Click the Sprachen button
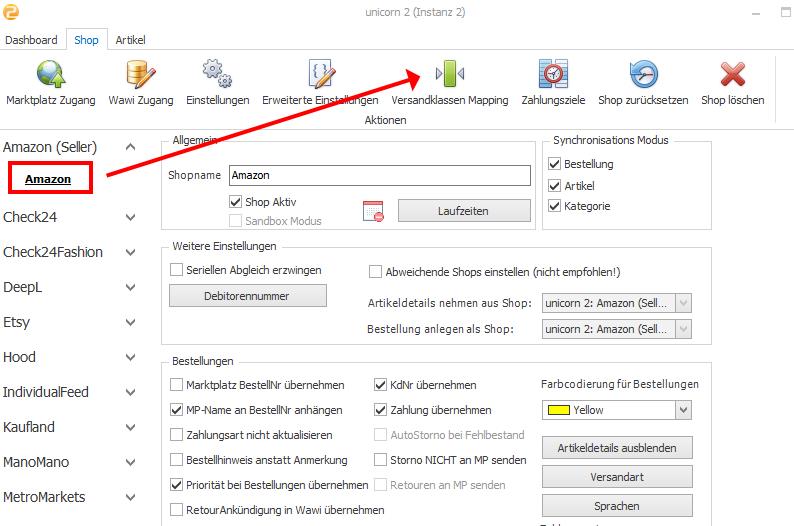The height and width of the screenshot is (526, 794). tap(617, 506)
